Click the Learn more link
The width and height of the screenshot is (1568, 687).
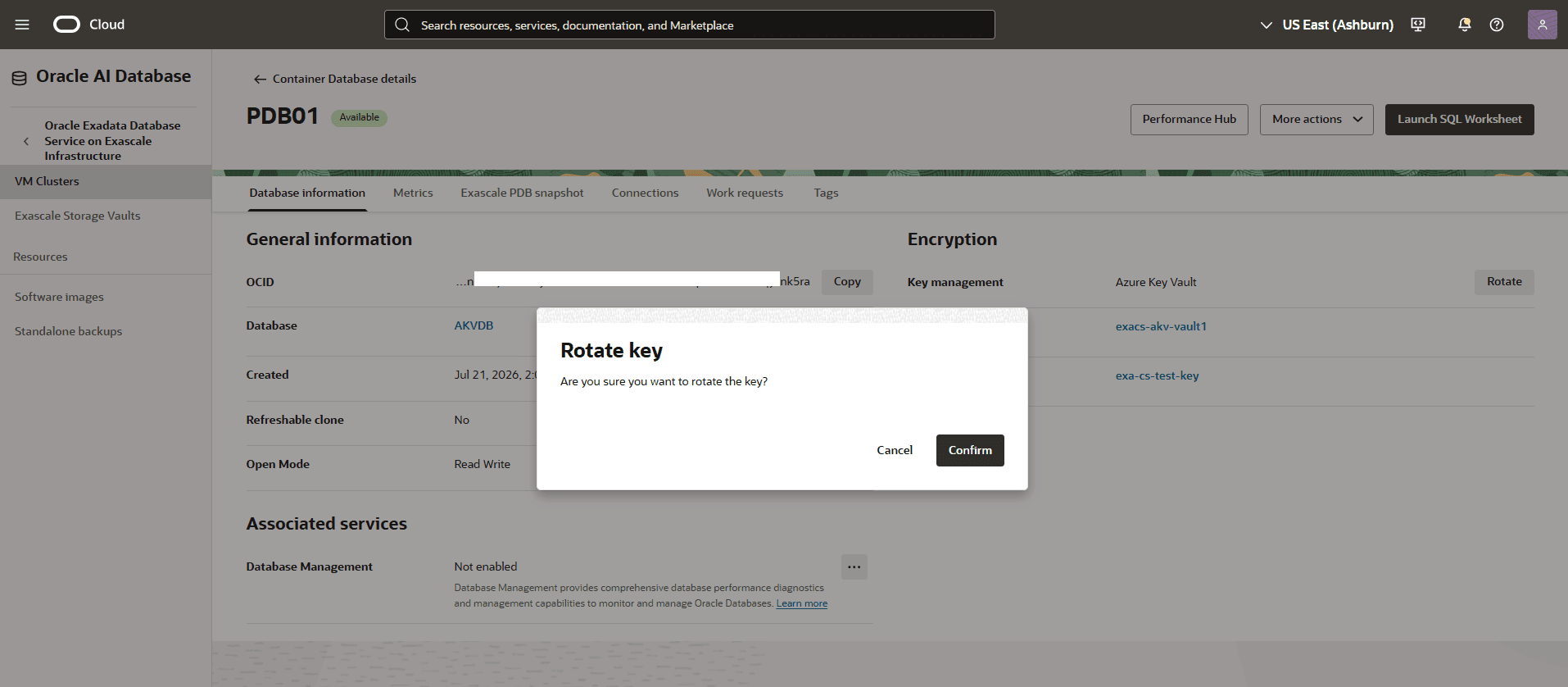point(801,603)
